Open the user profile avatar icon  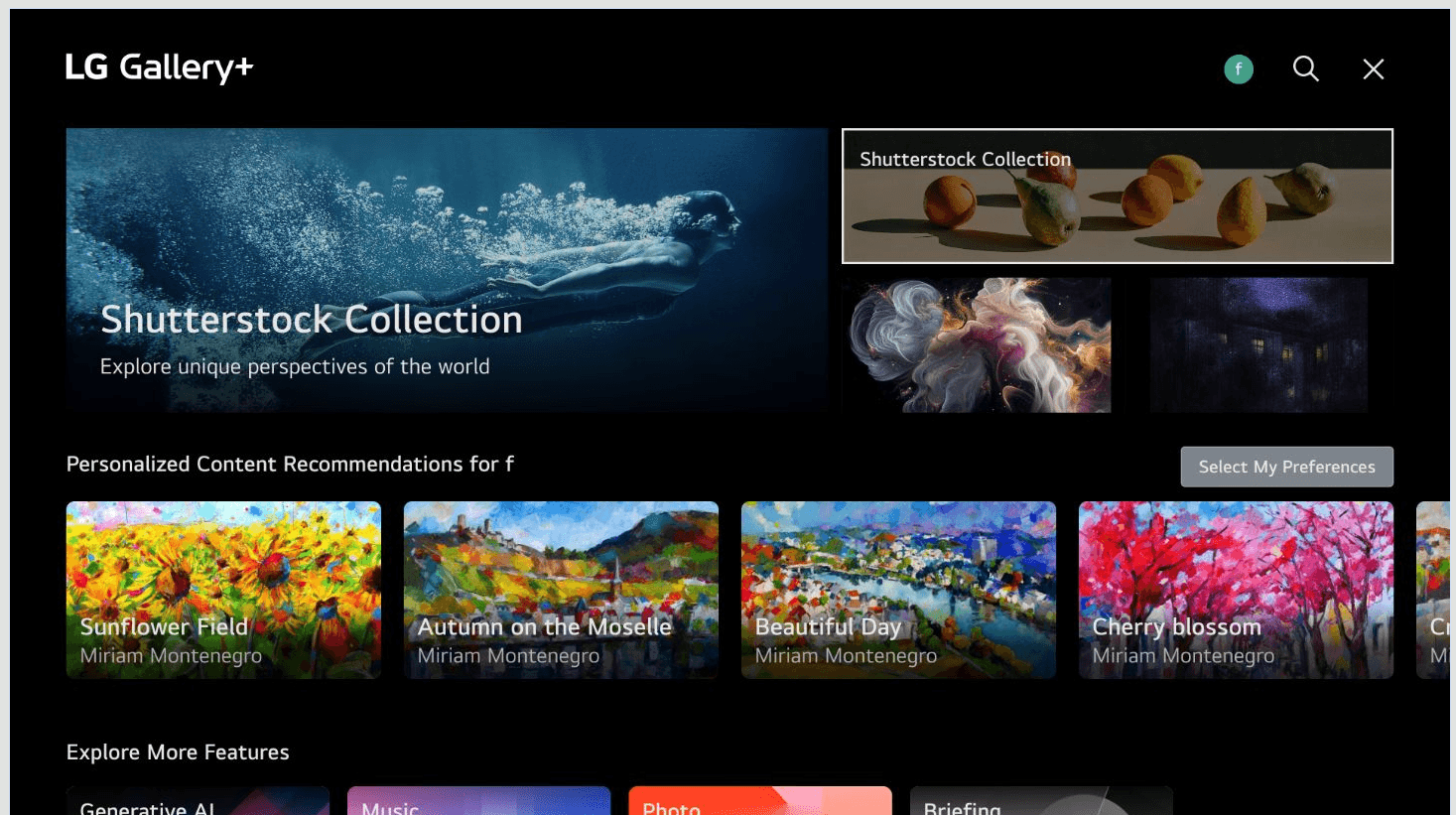1238,69
